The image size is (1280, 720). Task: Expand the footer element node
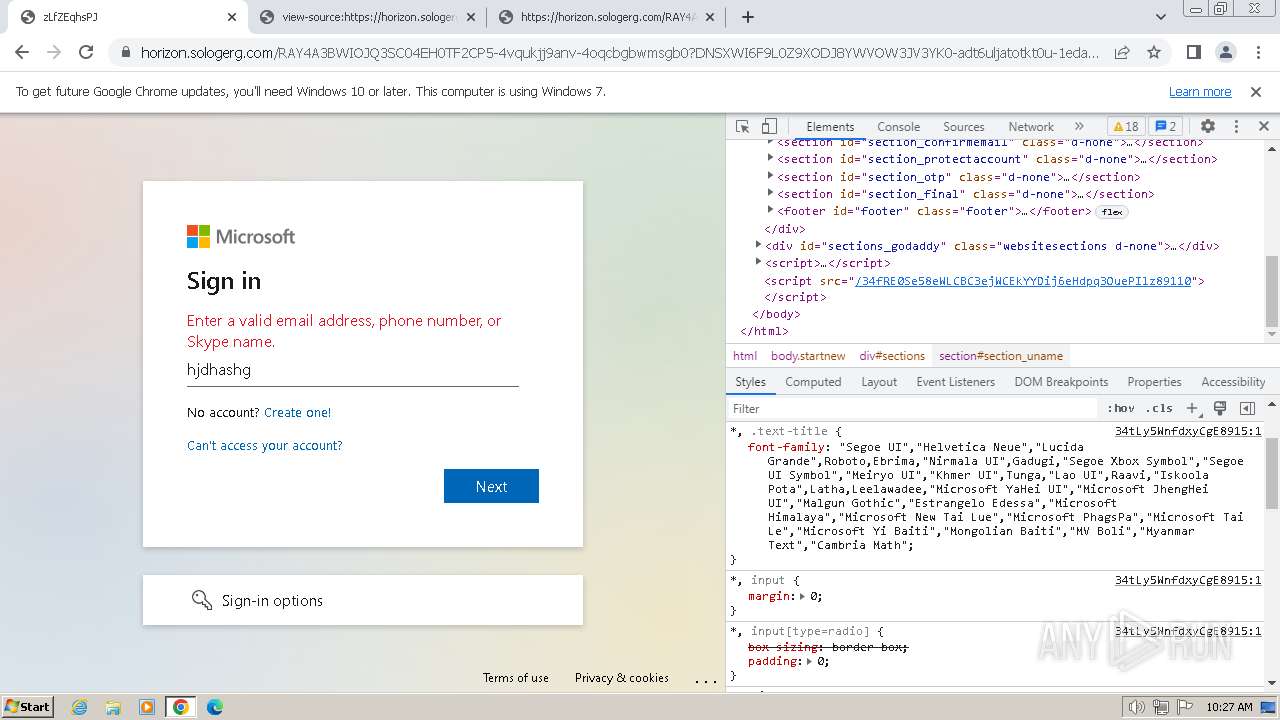click(770, 210)
